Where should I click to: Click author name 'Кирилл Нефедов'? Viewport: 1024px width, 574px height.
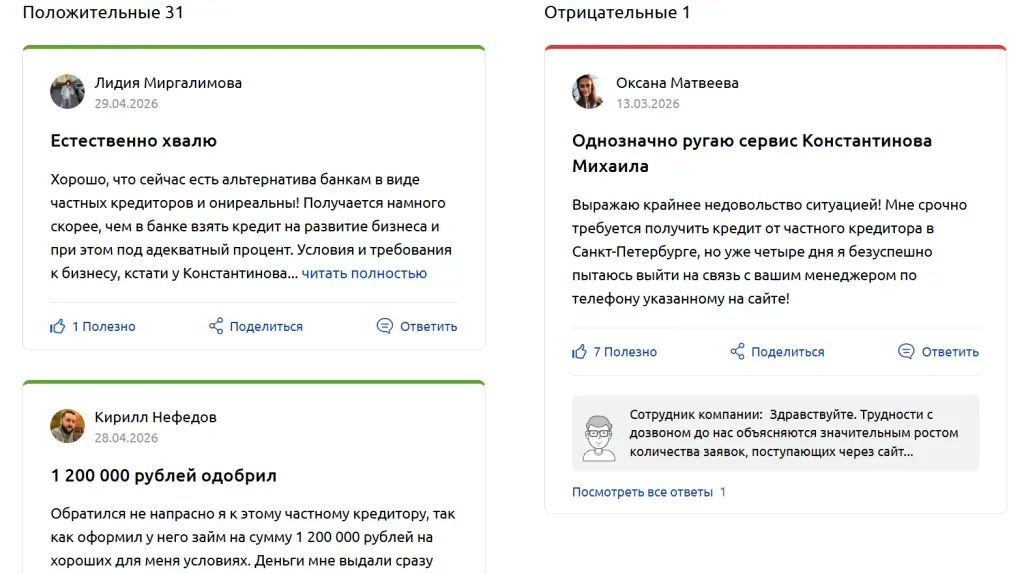click(x=155, y=417)
